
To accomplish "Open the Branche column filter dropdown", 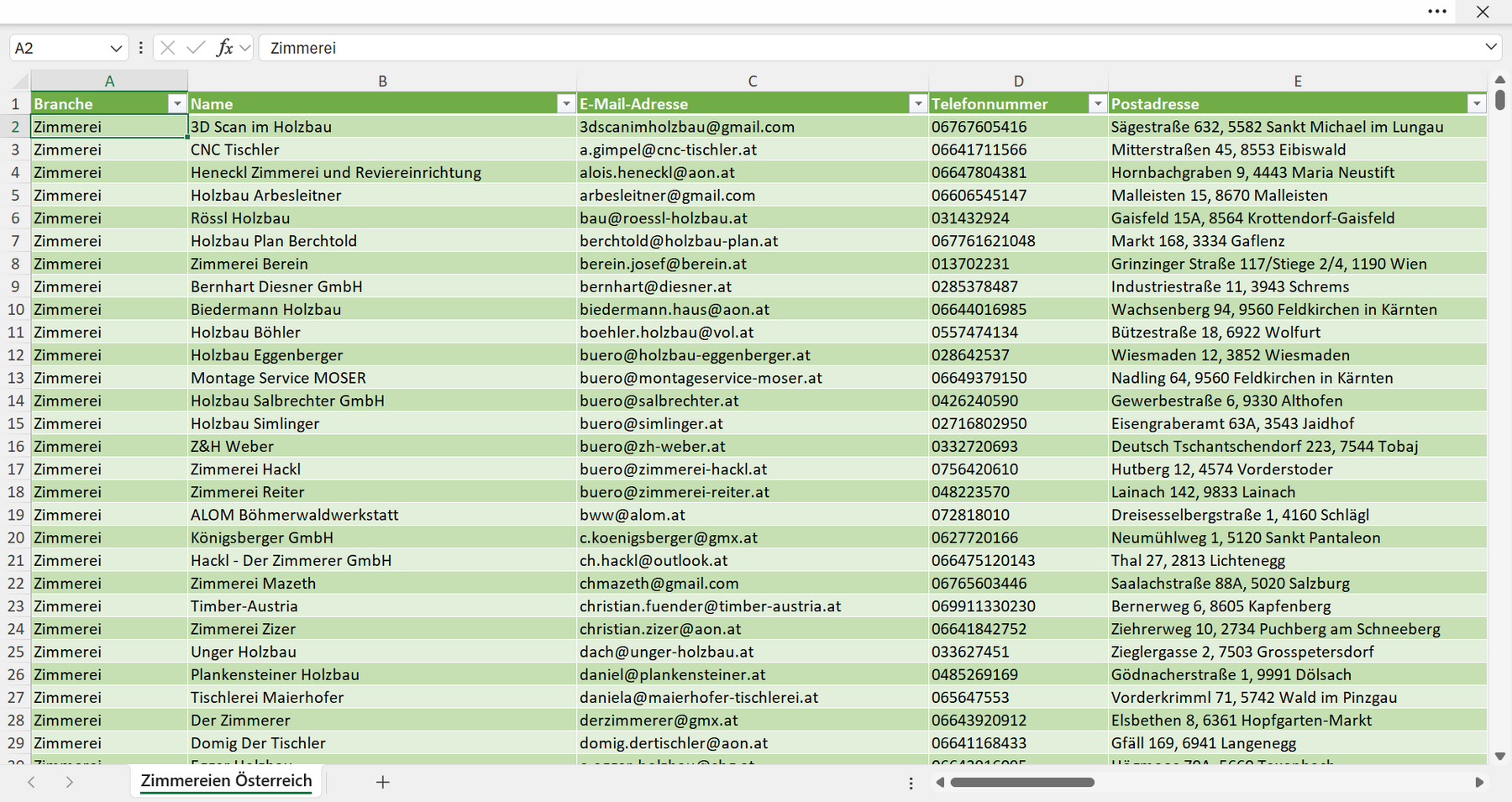I will tap(176, 103).
